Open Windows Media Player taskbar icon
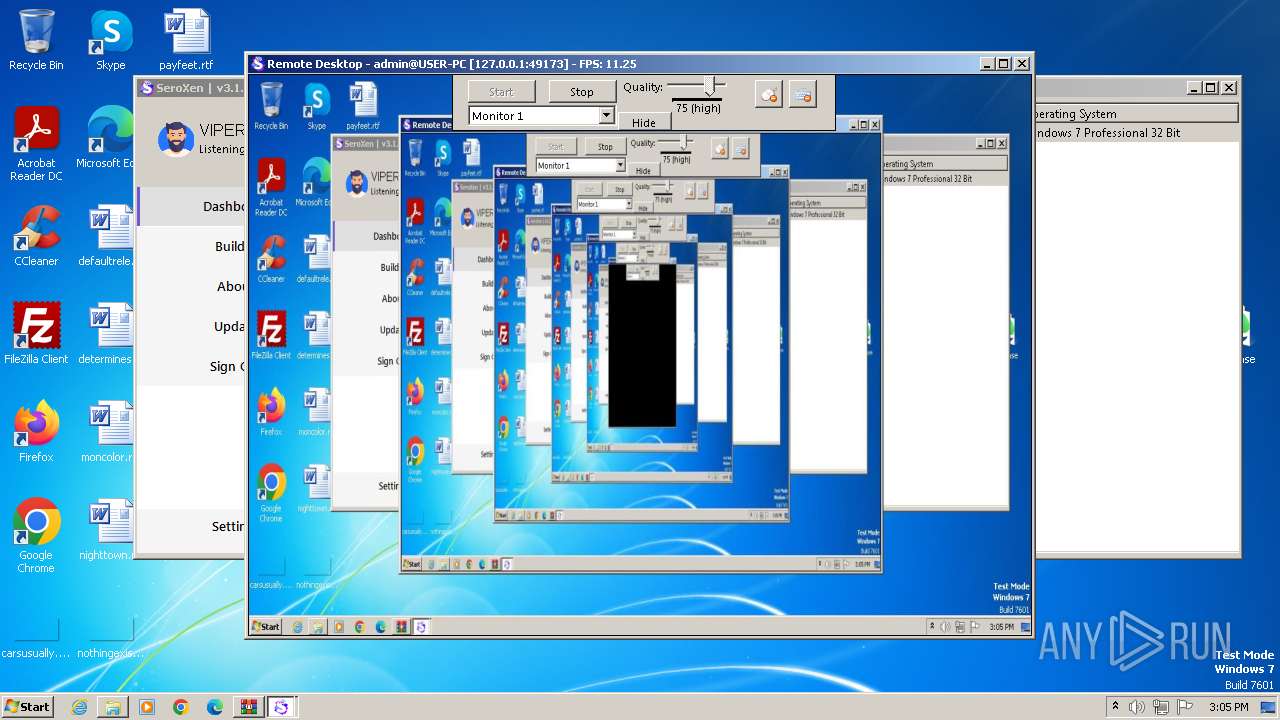Screen dimensions: 1280x720 147,707
